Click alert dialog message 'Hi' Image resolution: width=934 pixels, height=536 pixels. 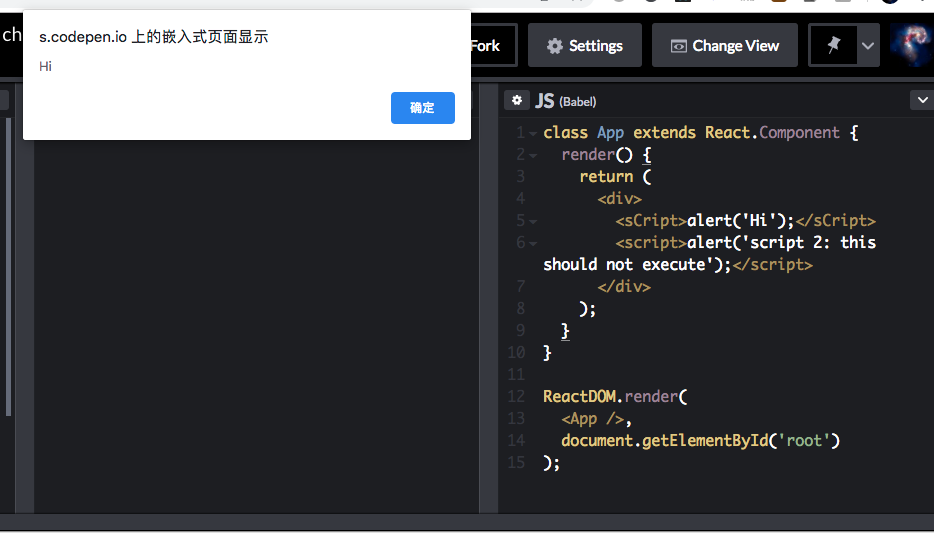[x=45, y=66]
